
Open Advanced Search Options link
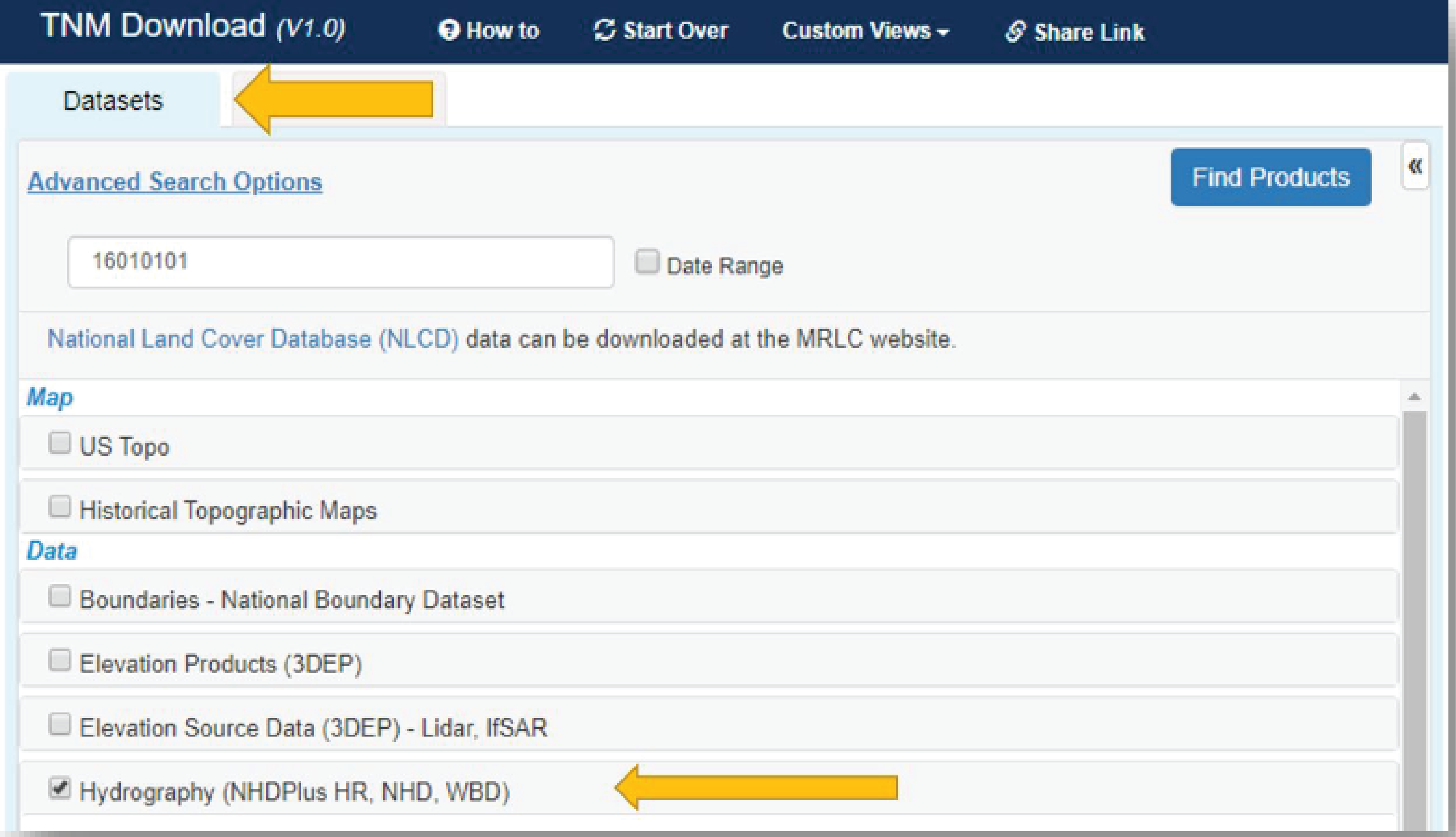tap(174, 182)
